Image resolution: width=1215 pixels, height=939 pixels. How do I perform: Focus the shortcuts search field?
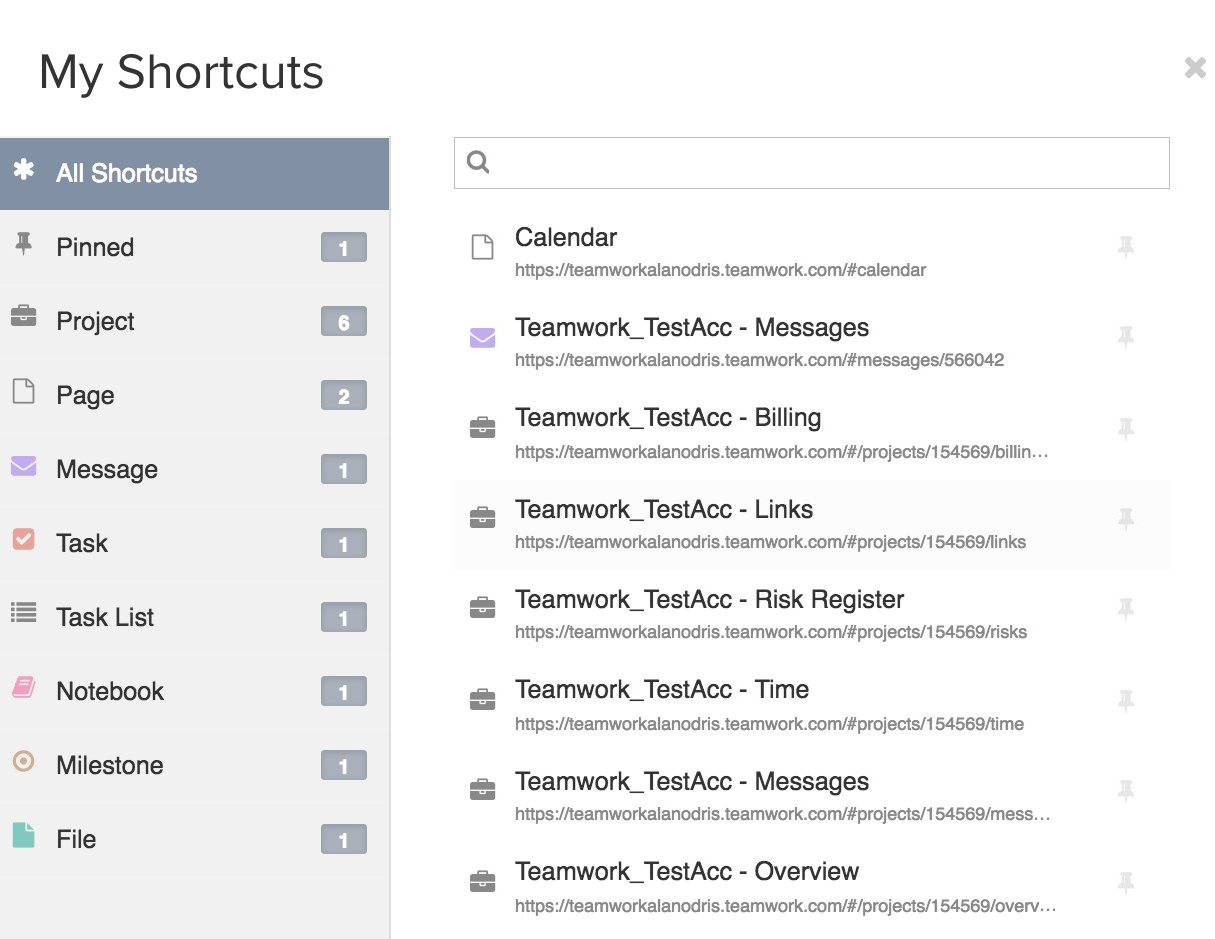coord(811,163)
